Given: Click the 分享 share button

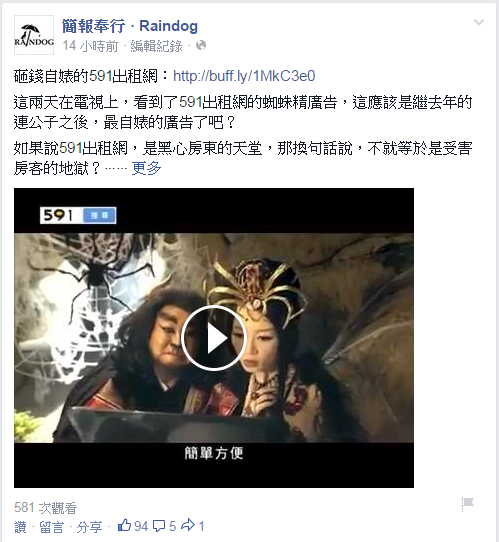Looking at the screenshot, I should [x=89, y=527].
